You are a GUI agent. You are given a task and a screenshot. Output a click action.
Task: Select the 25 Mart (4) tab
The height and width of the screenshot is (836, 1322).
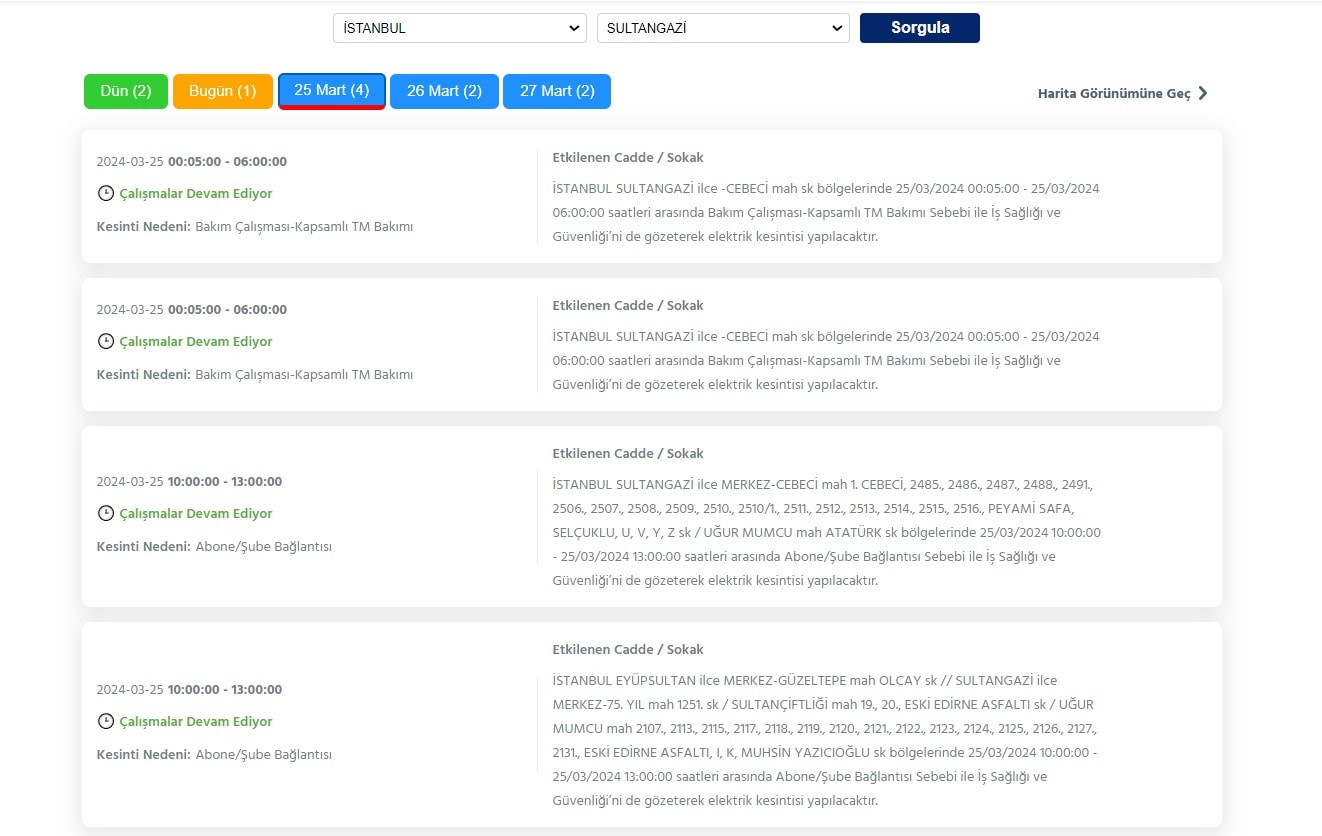331,91
